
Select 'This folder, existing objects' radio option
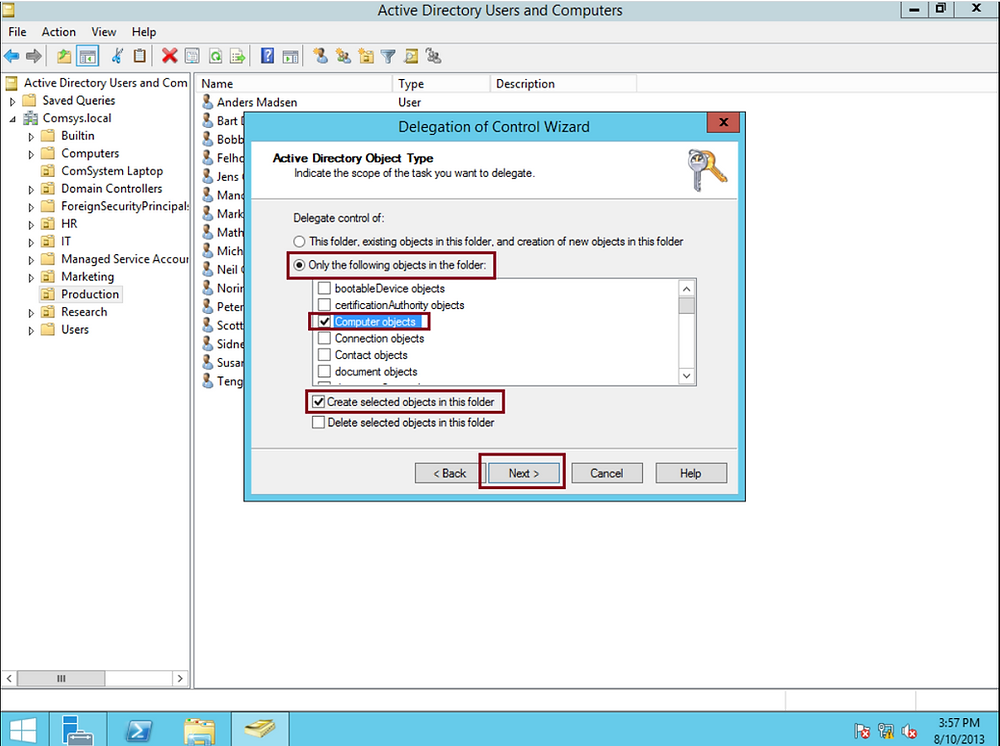299,242
